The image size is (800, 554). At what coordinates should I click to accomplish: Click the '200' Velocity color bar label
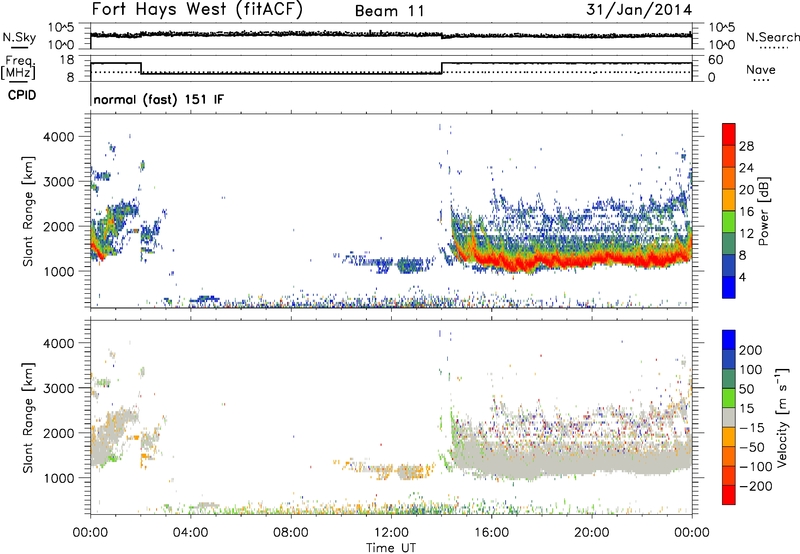751,350
